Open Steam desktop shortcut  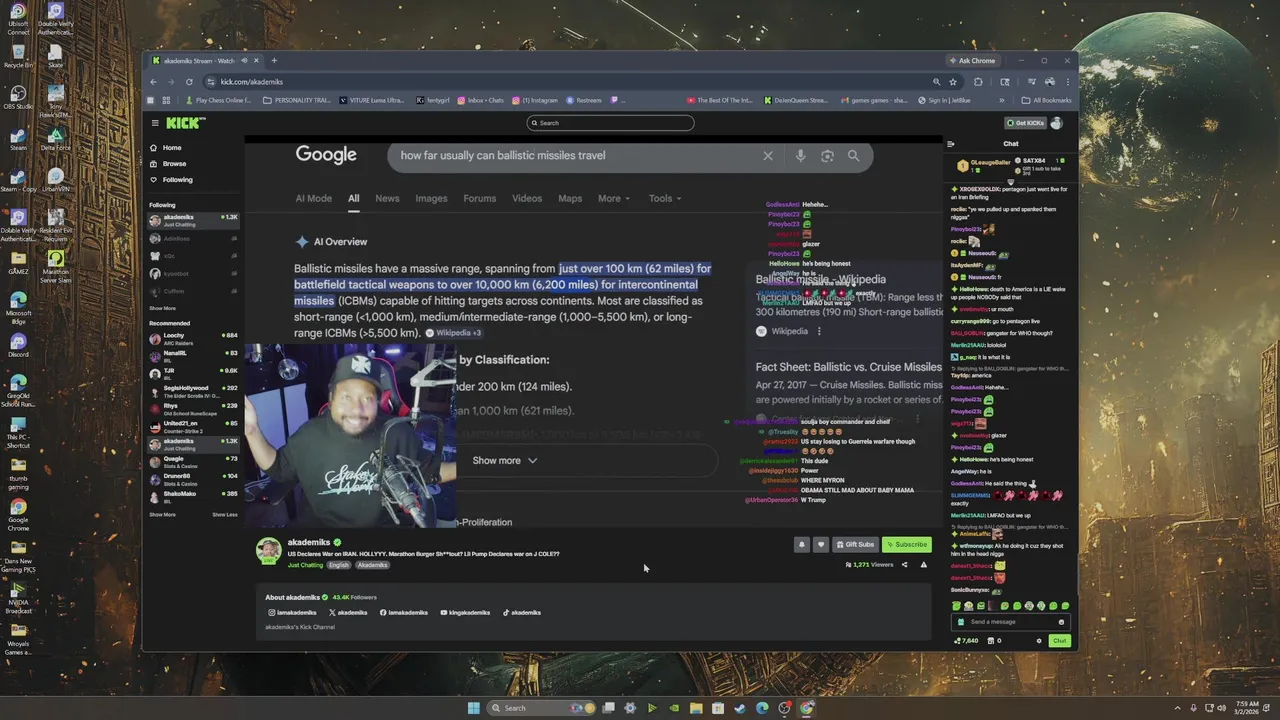18,139
